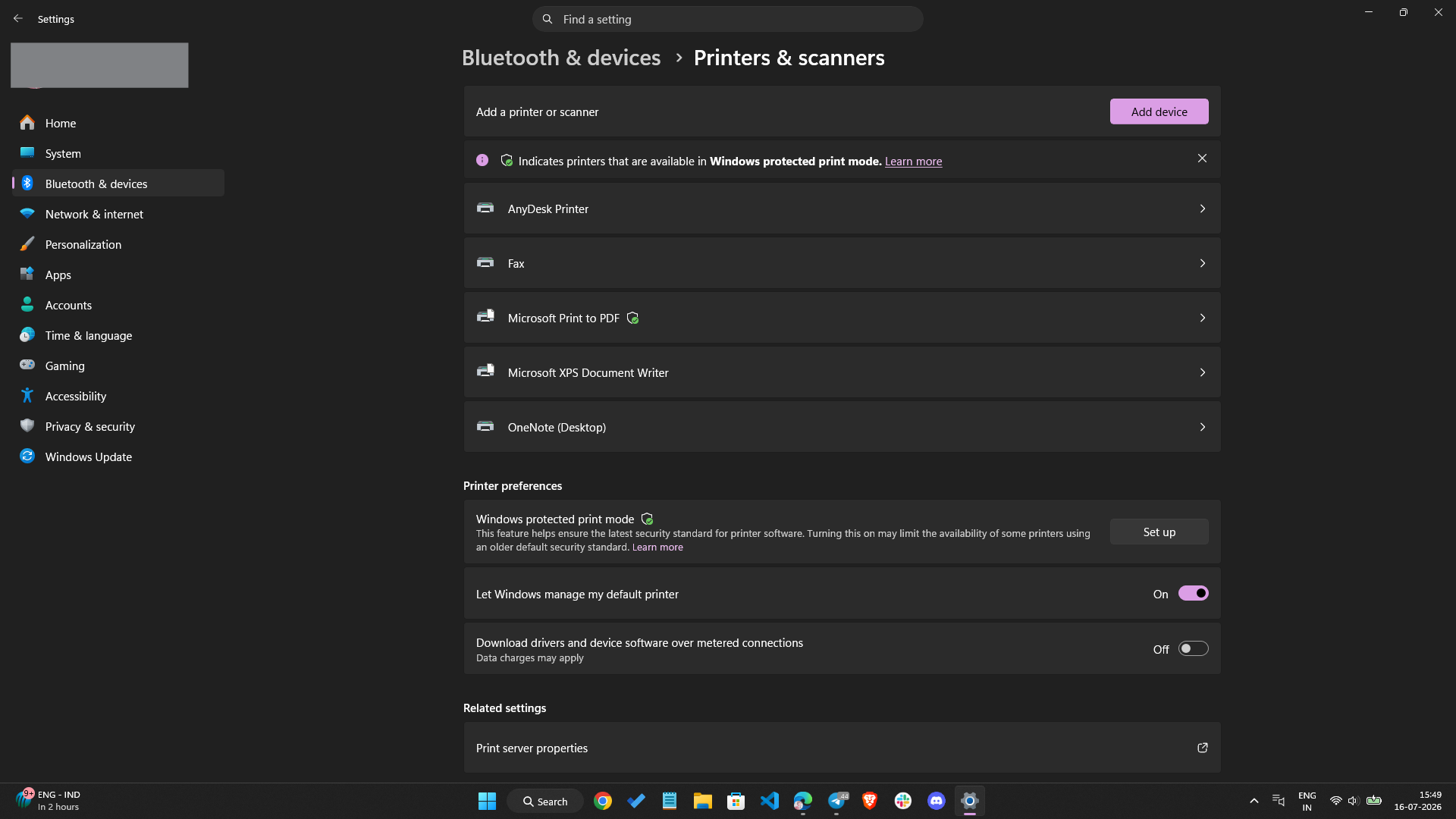Launch Google Chrome from taskbar

603,801
